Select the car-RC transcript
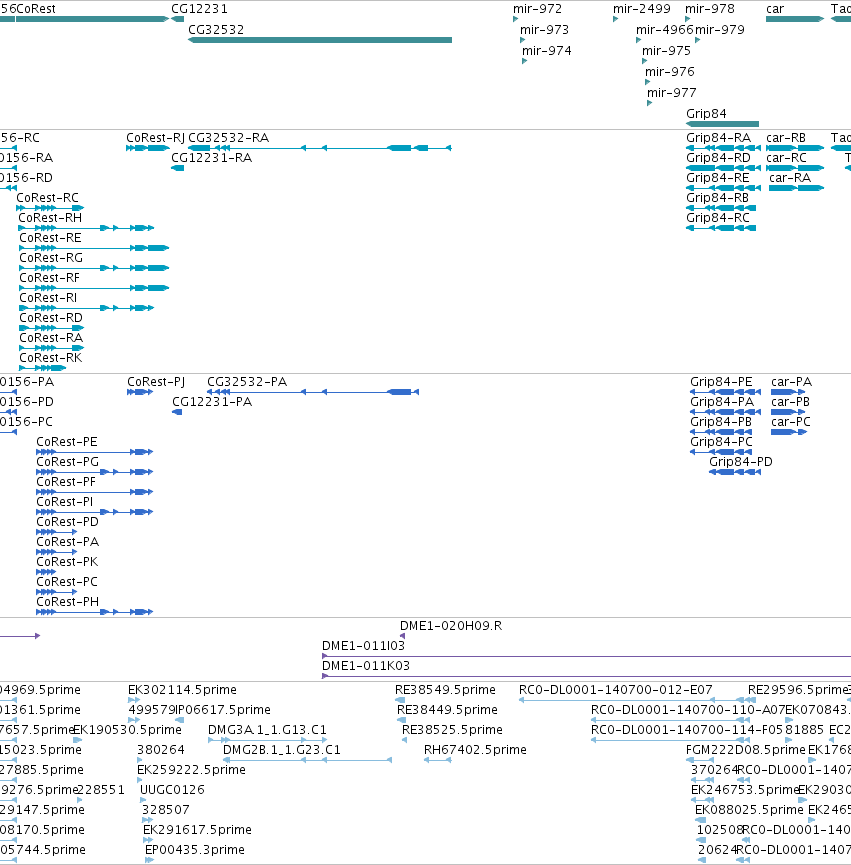 pos(795,168)
